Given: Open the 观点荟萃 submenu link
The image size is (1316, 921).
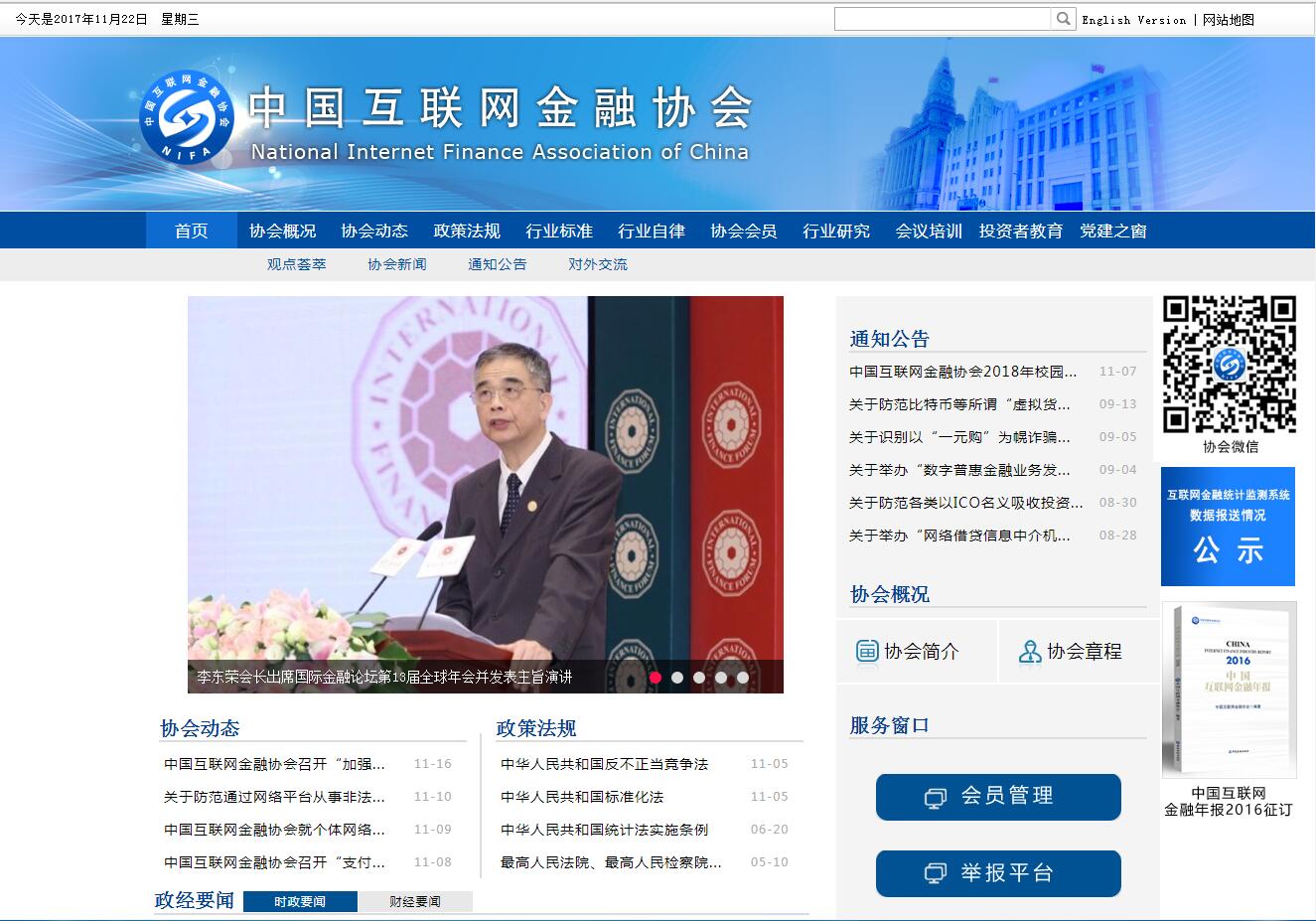Looking at the screenshot, I should (296, 264).
